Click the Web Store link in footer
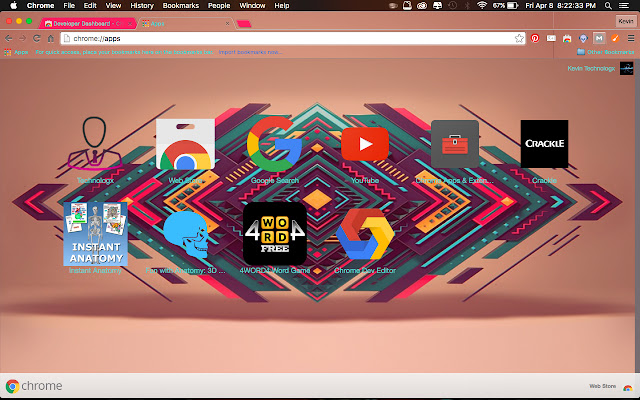640x400 pixels. (x=602, y=386)
